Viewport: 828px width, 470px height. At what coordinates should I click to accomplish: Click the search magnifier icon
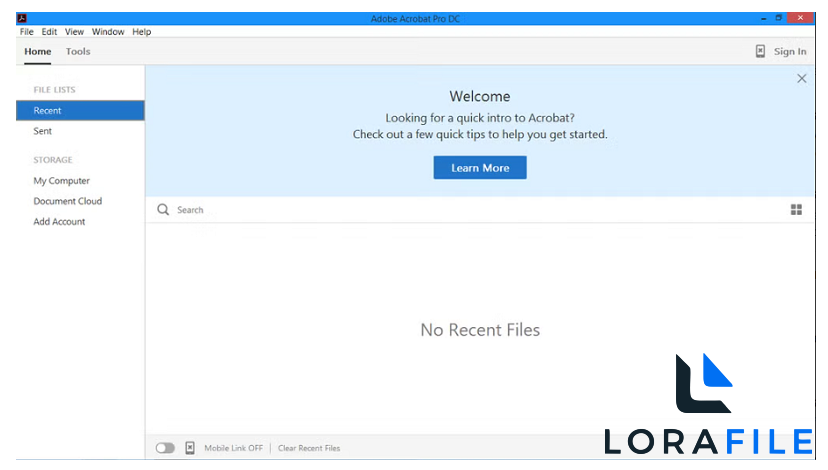(163, 210)
